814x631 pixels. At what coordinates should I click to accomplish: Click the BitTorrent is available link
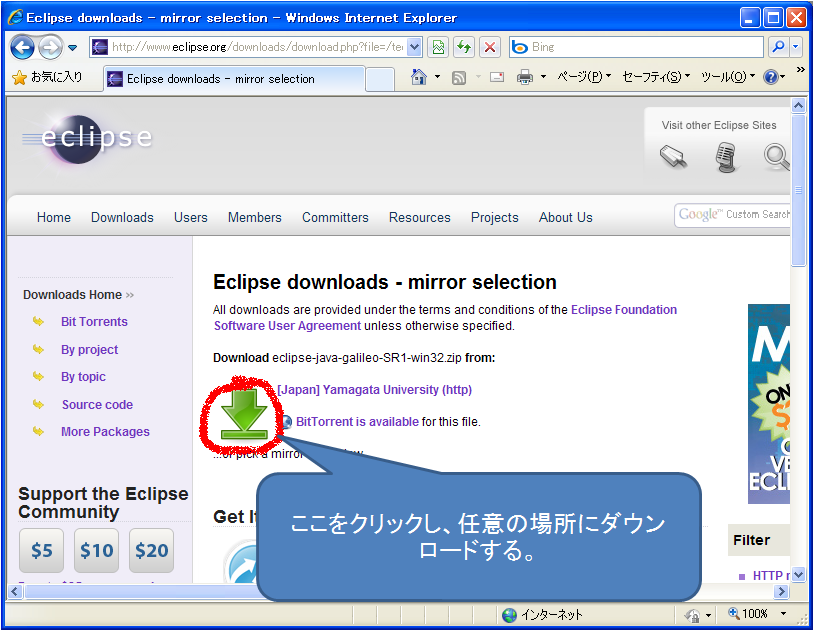(x=357, y=422)
